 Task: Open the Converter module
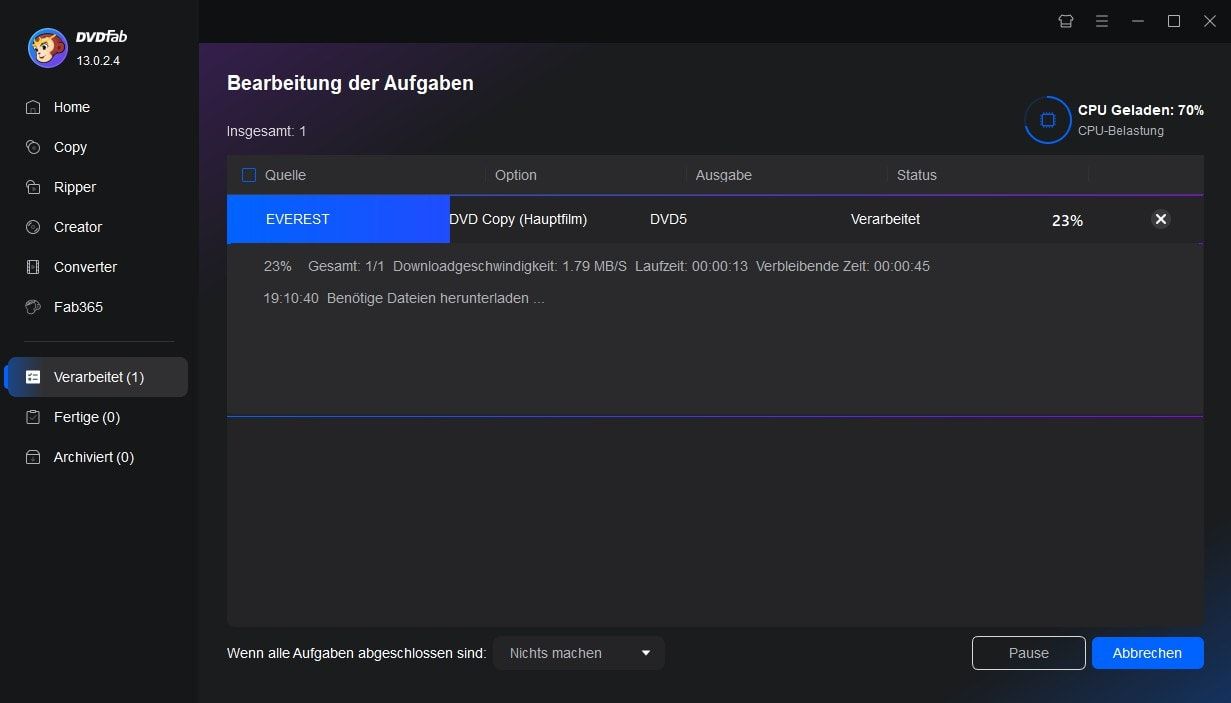coord(85,267)
